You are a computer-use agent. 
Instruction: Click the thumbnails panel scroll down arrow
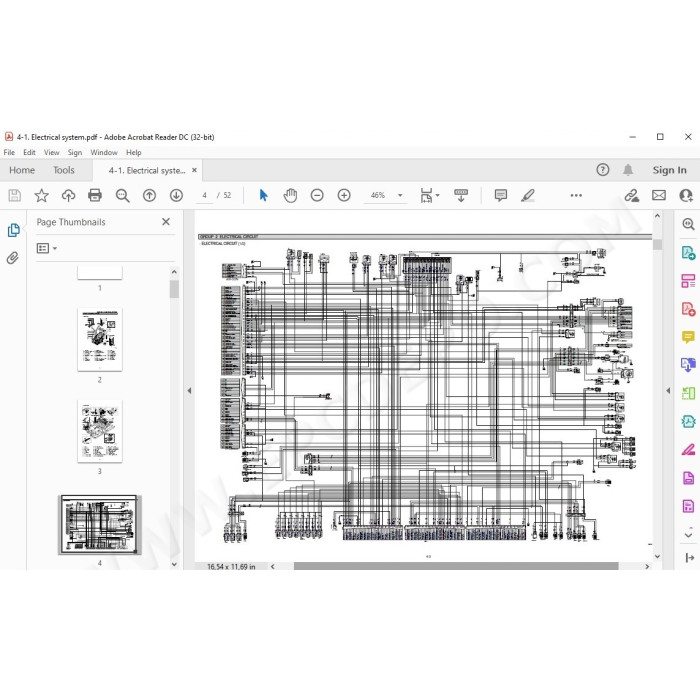(x=174, y=564)
